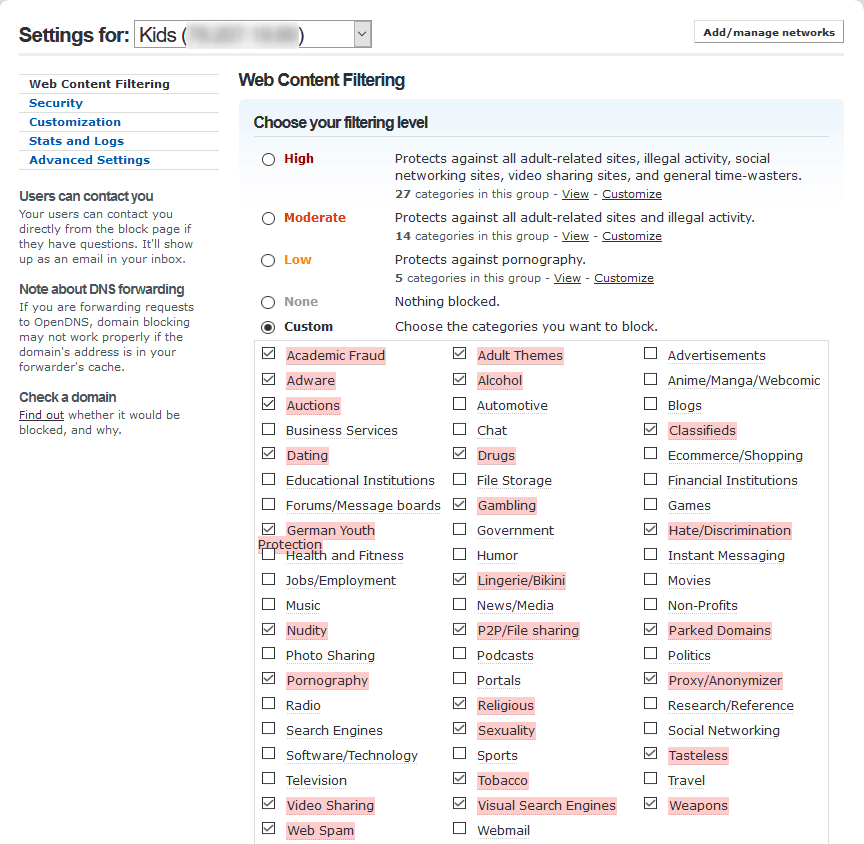Image resolution: width=864 pixels, height=844 pixels.
Task: Click the Add/manage networks button
Action: [768, 32]
